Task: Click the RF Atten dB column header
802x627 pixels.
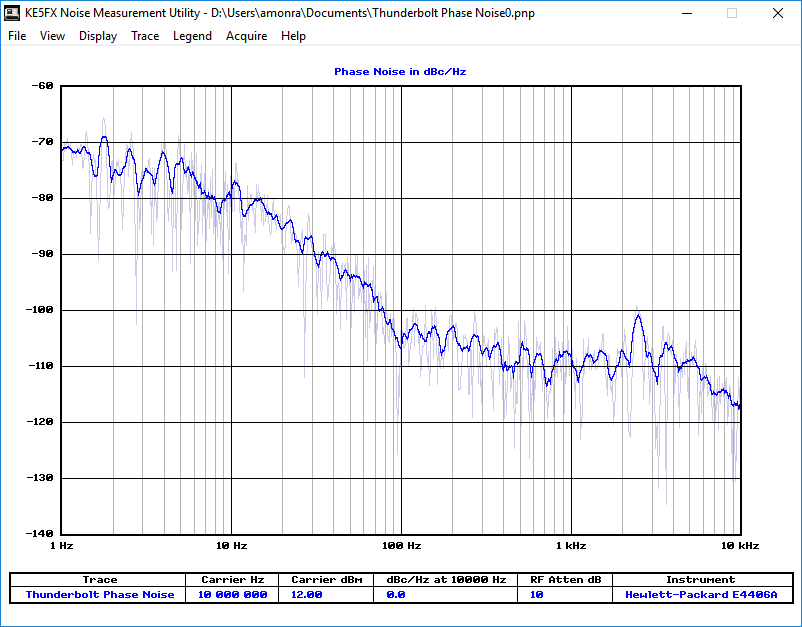Action: point(566,579)
